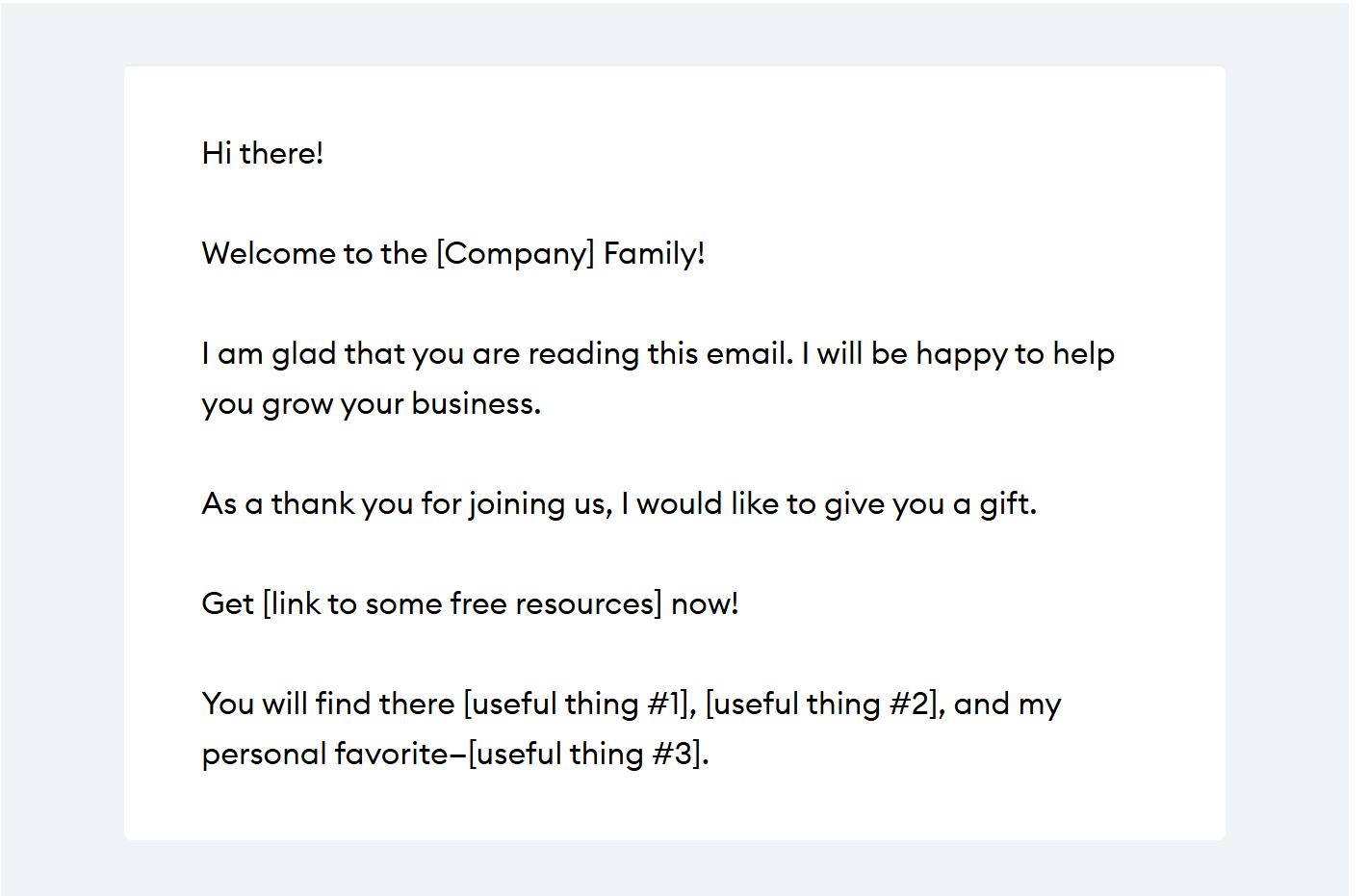Click the [link to some free resources] placeholder
The height and width of the screenshot is (896, 1368).
462,603
